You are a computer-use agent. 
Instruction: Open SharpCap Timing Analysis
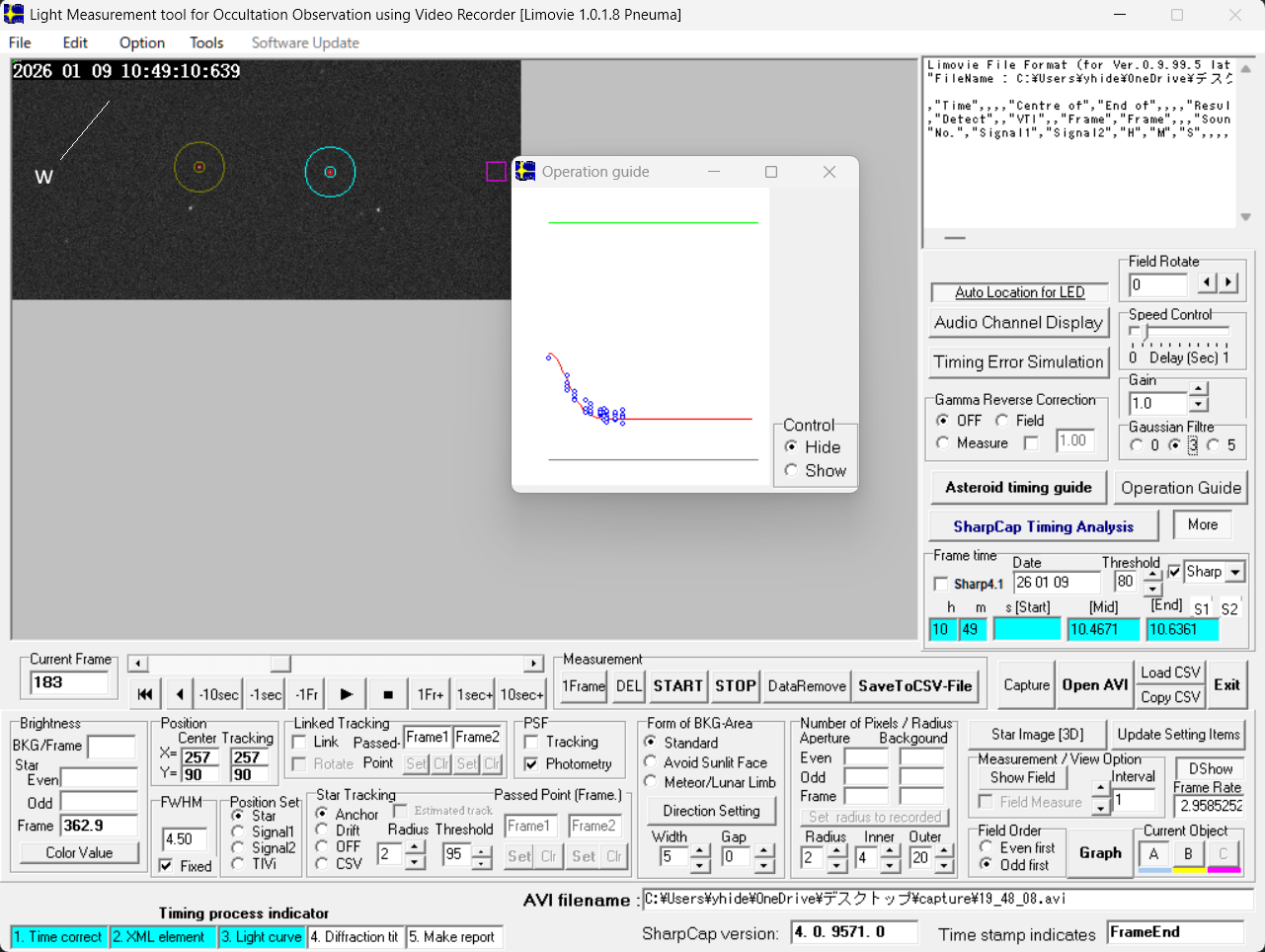click(x=1043, y=527)
